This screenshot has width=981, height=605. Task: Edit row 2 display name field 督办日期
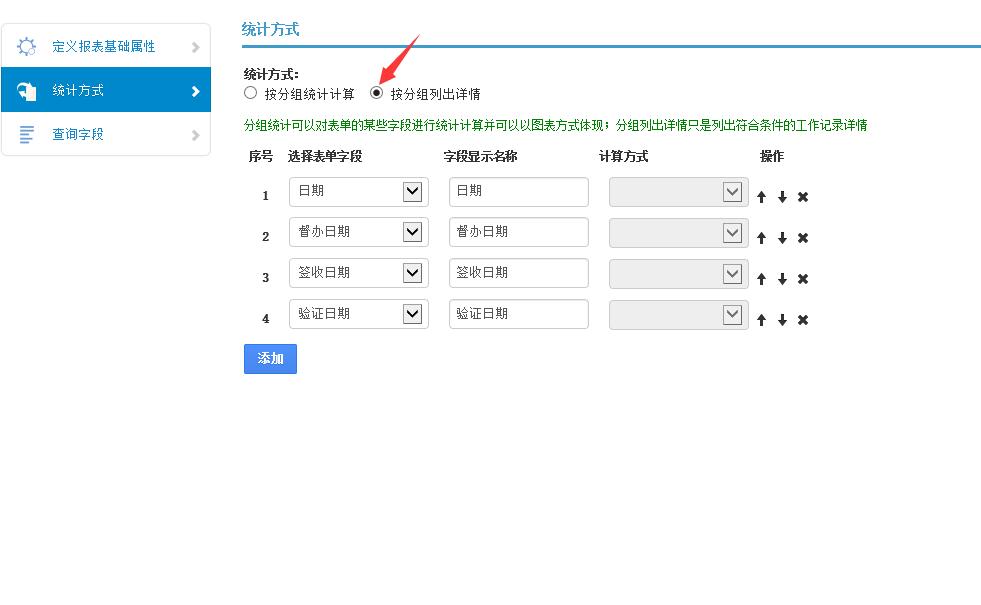[519, 232]
